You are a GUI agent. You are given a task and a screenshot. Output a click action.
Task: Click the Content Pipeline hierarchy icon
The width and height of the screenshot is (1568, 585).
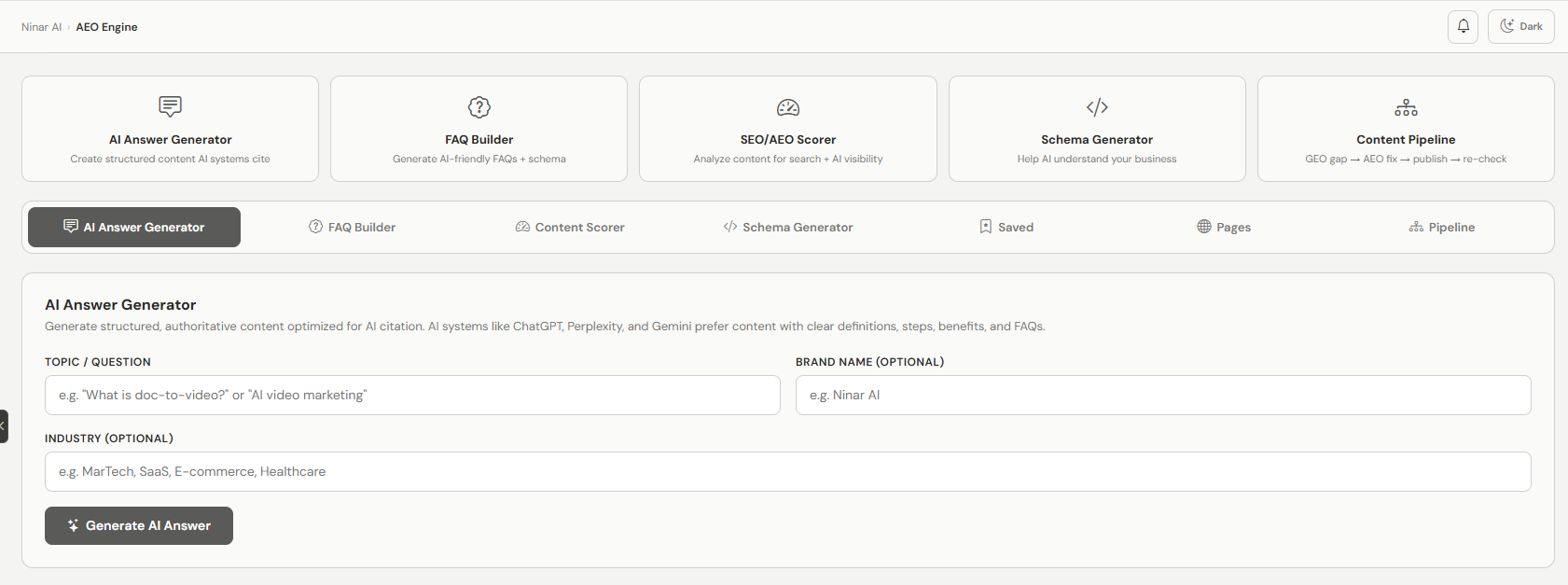tap(1406, 107)
